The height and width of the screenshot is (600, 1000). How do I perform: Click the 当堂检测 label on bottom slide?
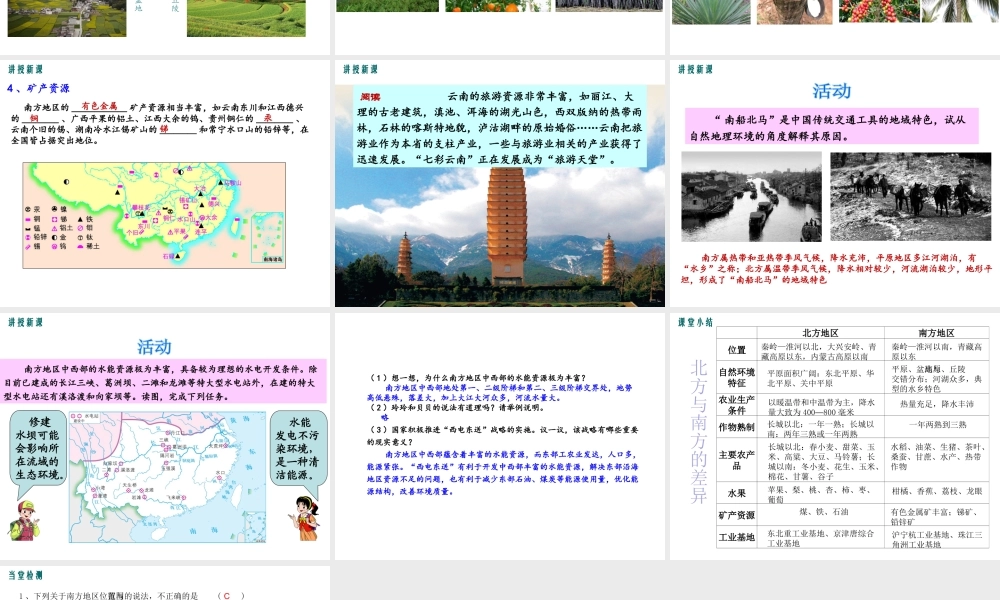[x=26, y=575]
